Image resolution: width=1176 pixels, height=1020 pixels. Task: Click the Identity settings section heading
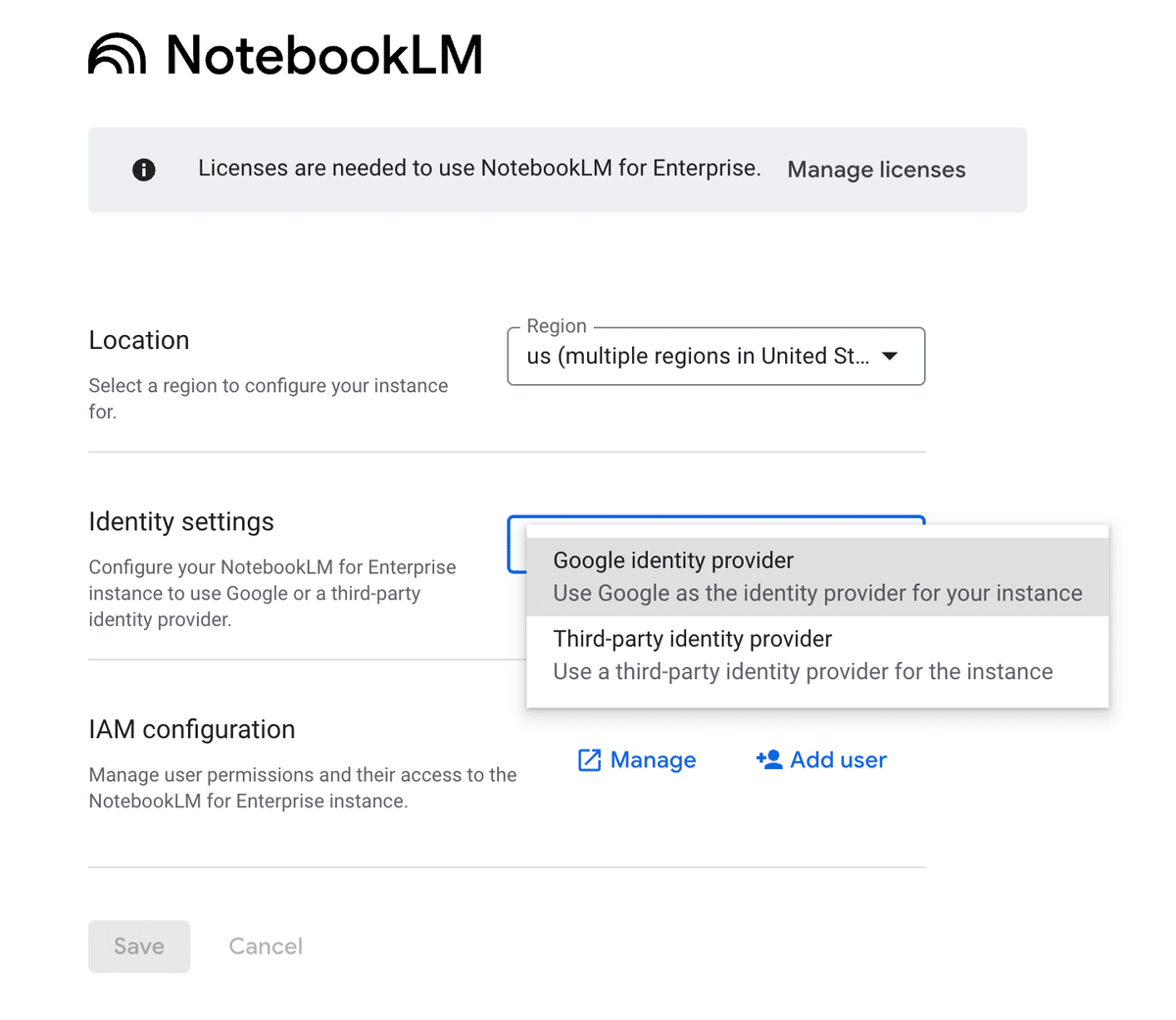[181, 521]
